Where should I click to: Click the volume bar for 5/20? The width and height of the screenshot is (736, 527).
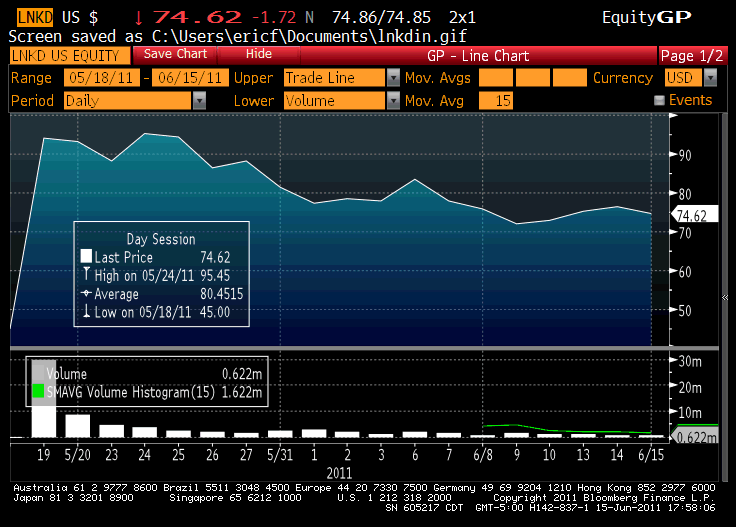pos(77,426)
